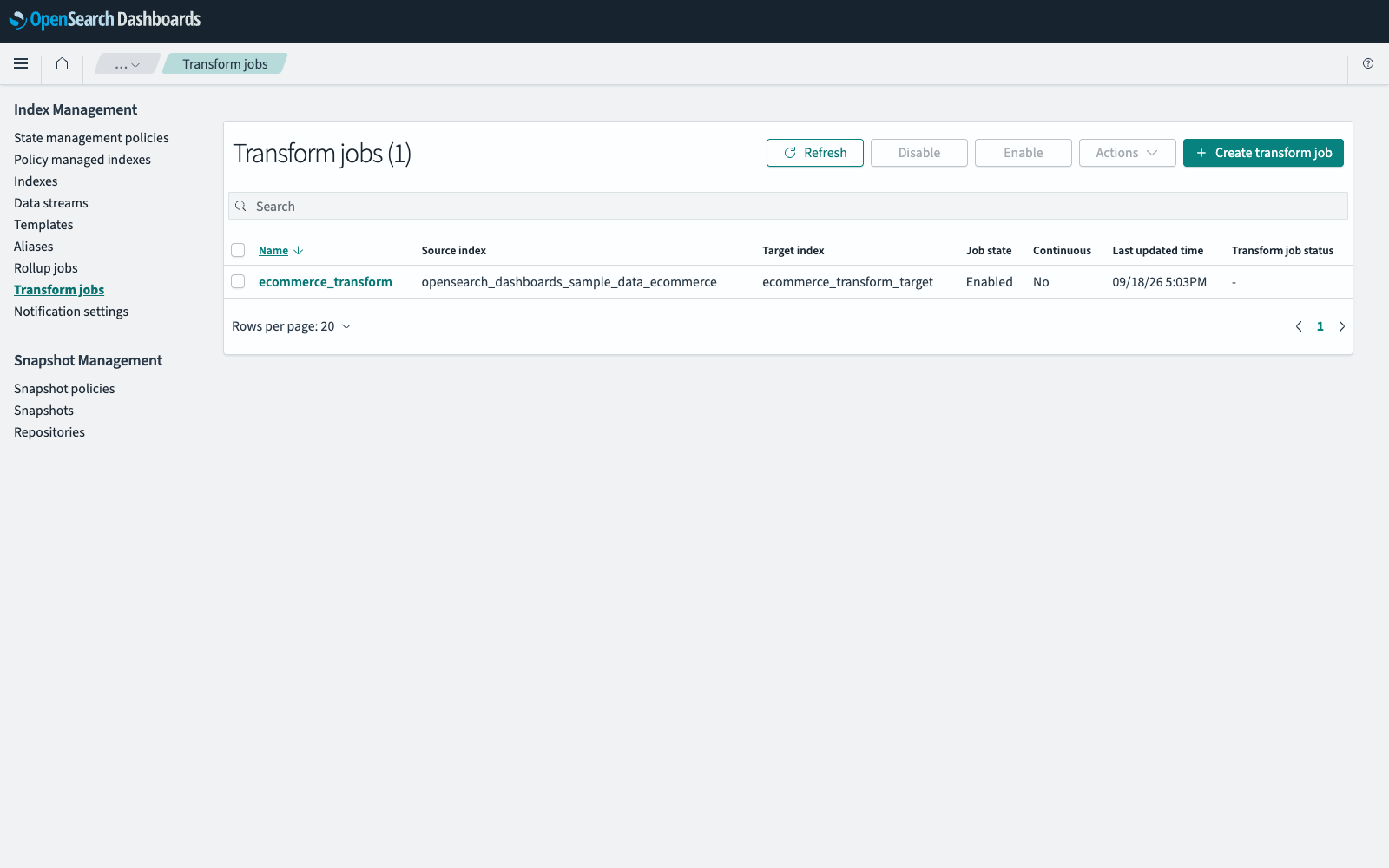The image size is (1389, 868).
Task: Click the Transform jobs breadcrumb
Action: click(225, 64)
